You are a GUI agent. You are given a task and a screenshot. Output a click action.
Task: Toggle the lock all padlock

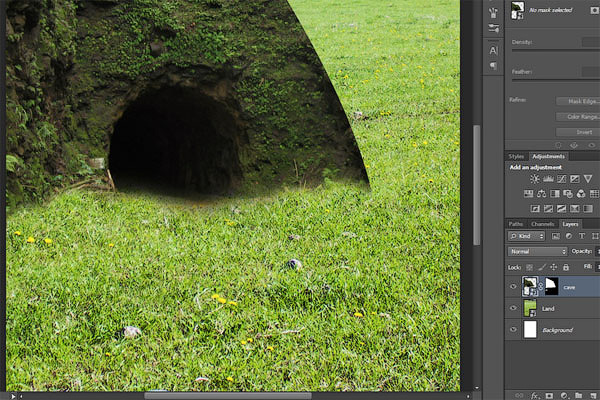tap(566, 267)
